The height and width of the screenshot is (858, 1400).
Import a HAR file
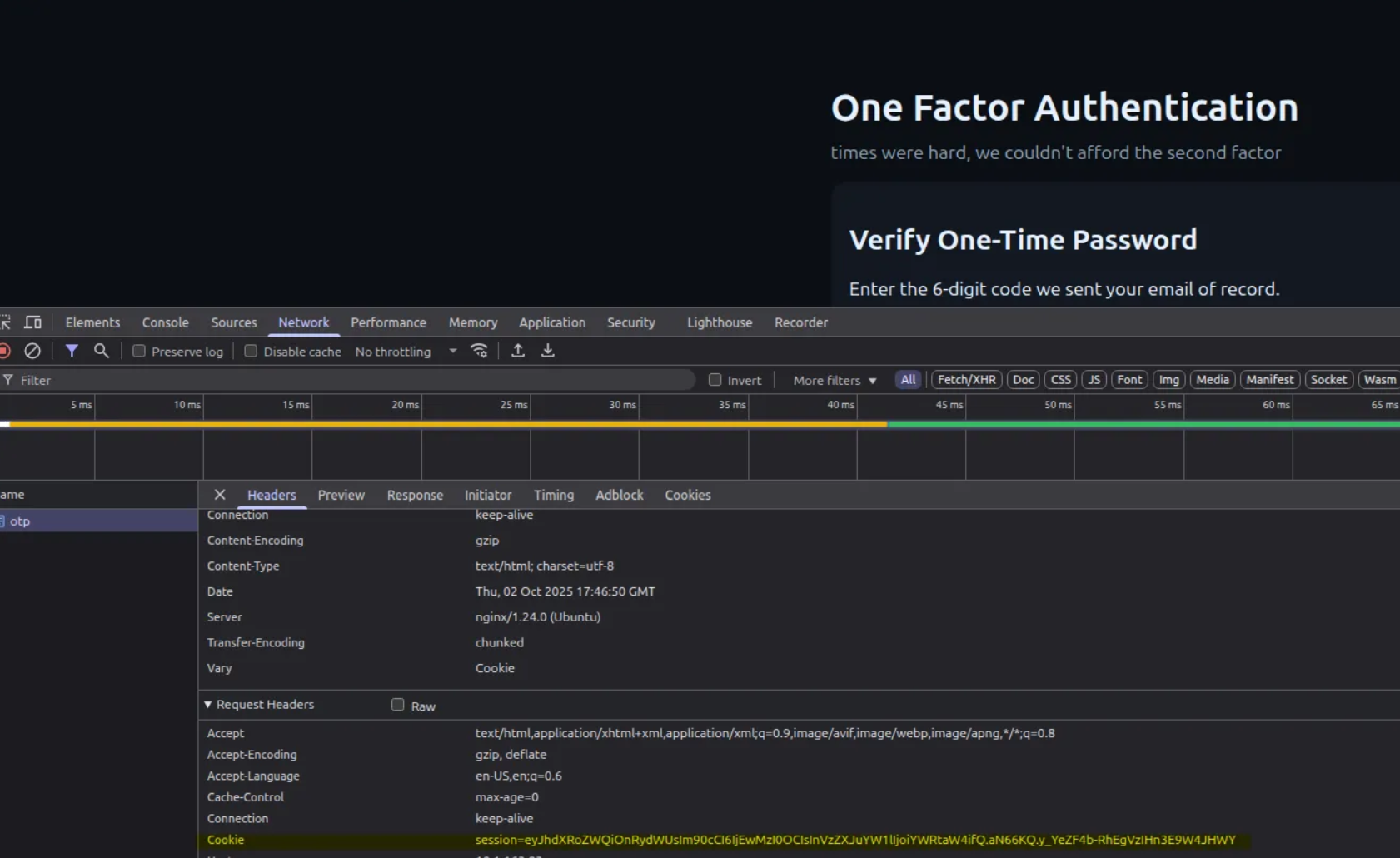[517, 351]
